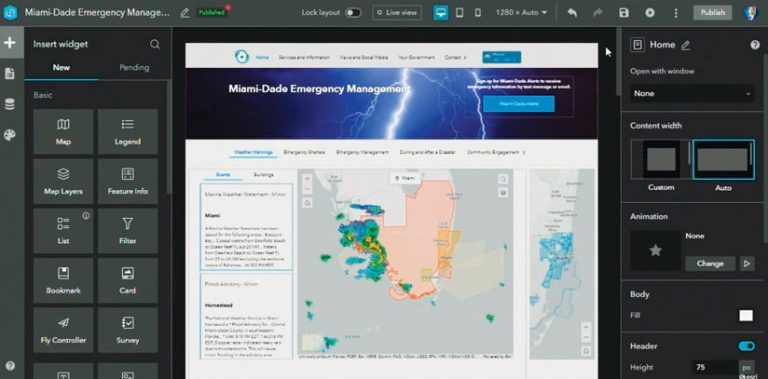Select the Custom content width option
The width and height of the screenshot is (768, 379).
tap(661, 160)
